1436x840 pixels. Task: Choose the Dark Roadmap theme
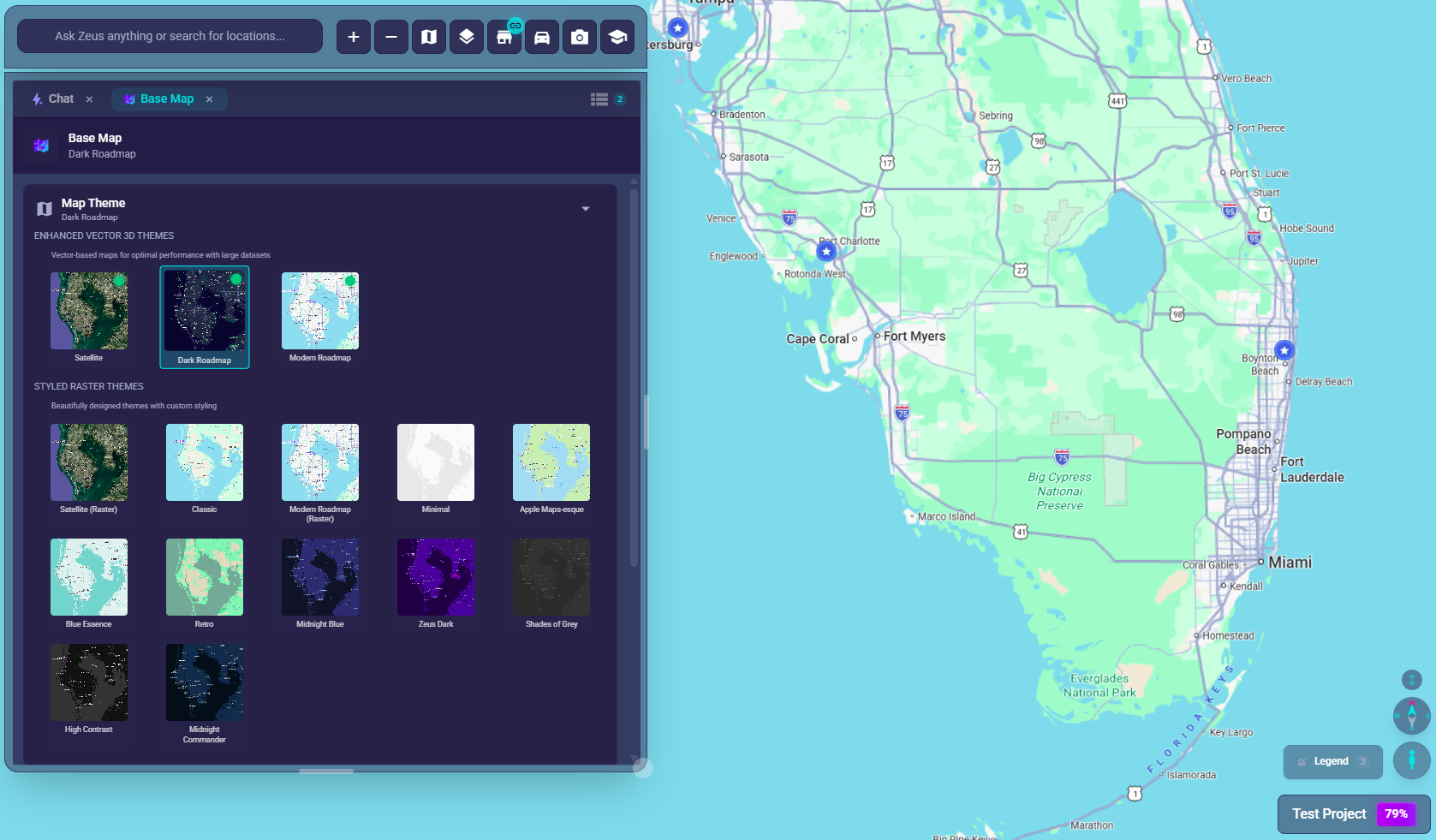point(205,318)
